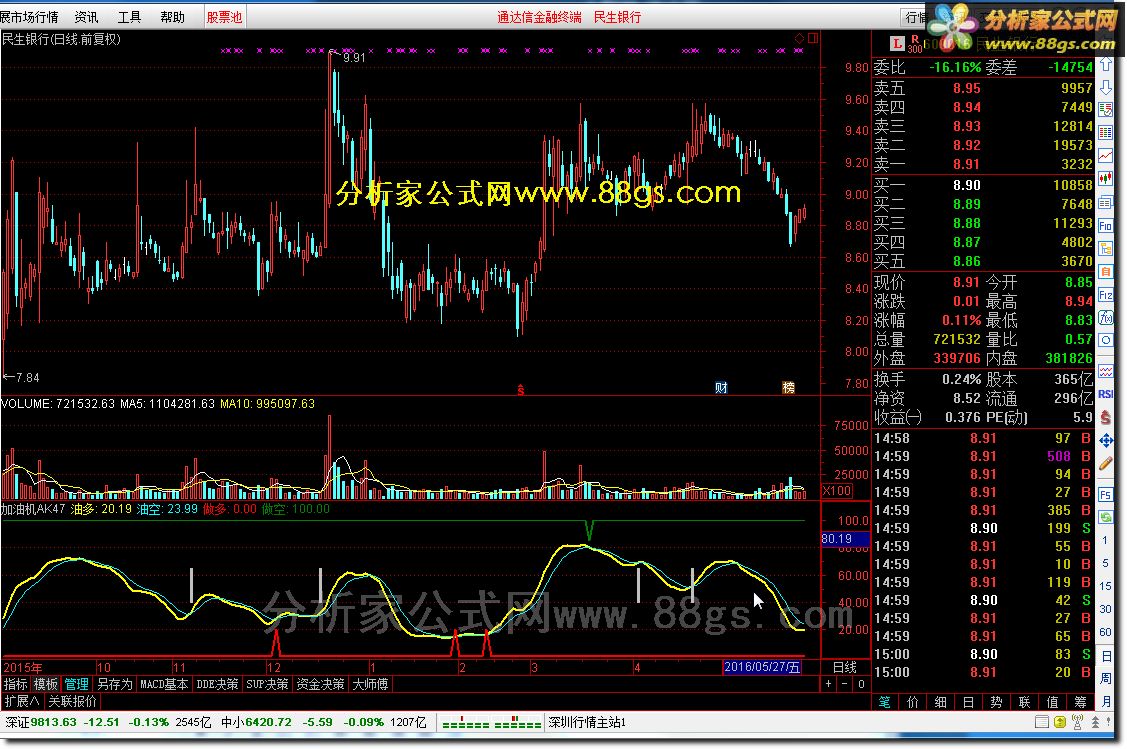Click the down arrow icon in right sidebar

click(x=1105, y=88)
